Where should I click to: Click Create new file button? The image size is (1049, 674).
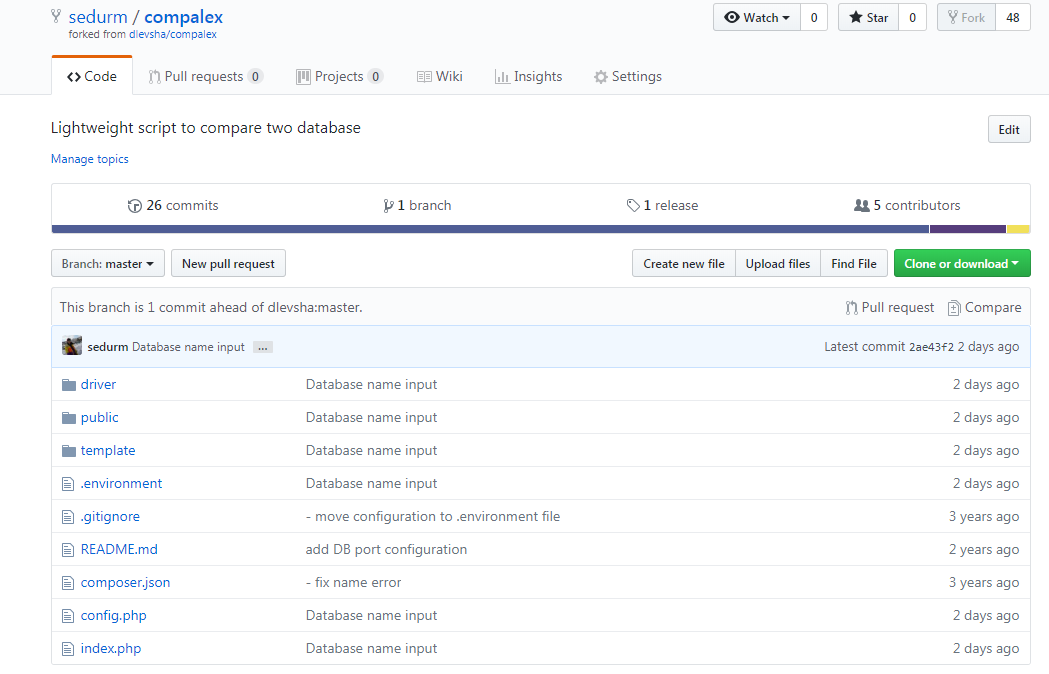coord(684,263)
